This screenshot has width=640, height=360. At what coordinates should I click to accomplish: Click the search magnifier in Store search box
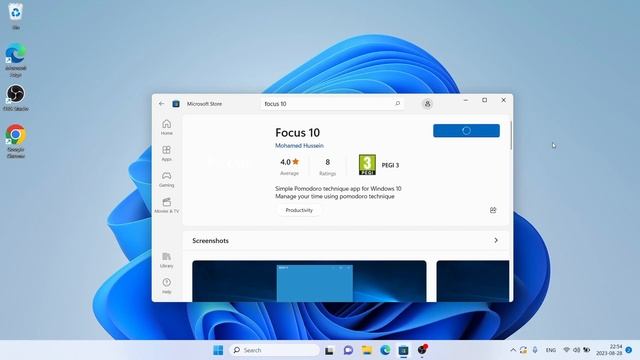[398, 104]
